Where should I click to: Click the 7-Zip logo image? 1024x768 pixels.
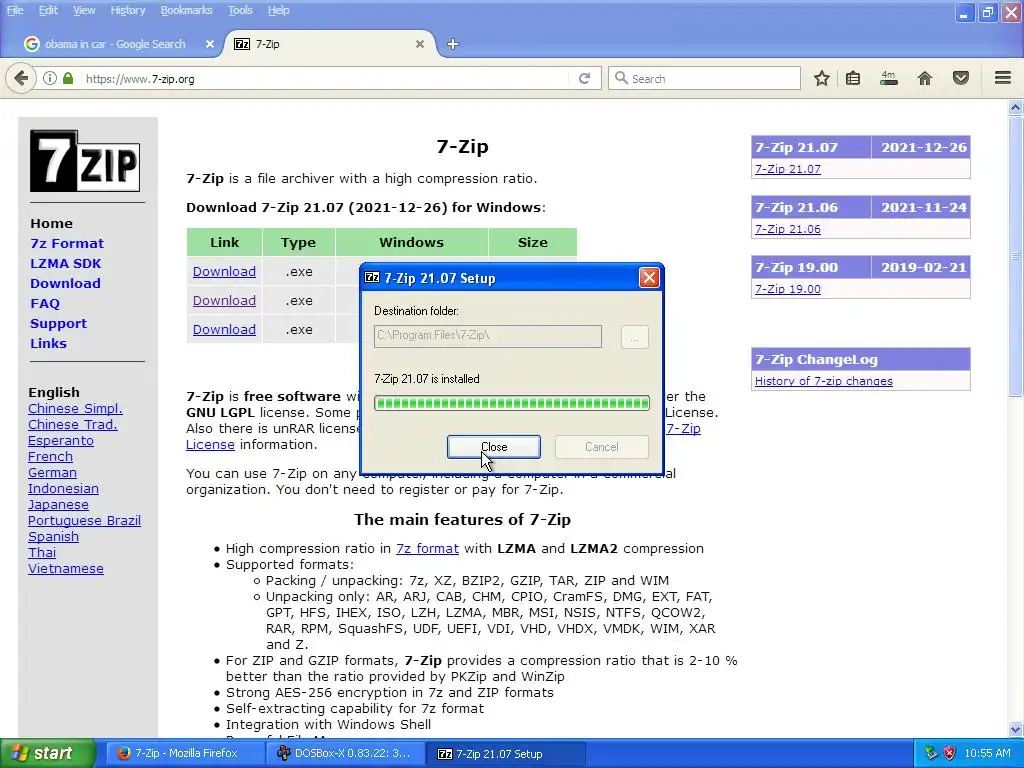[x=85, y=161]
